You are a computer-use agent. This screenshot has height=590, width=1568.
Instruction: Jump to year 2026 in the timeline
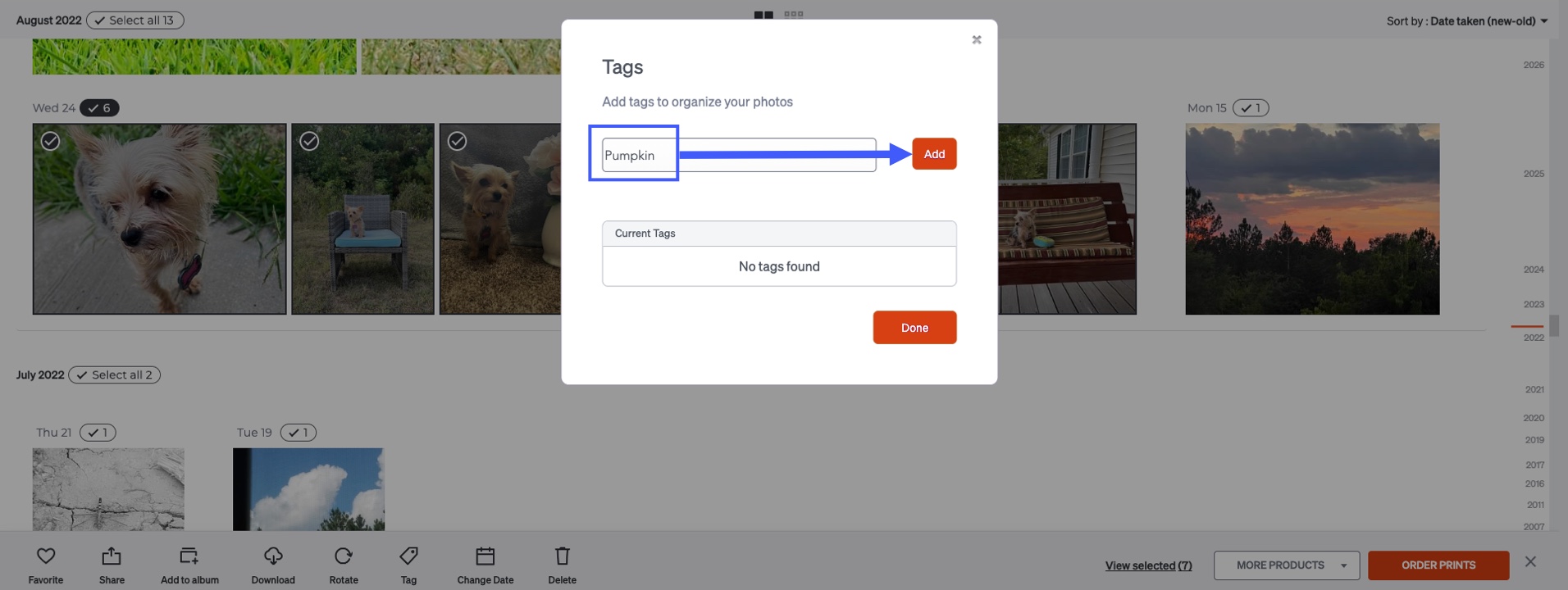click(x=1534, y=65)
